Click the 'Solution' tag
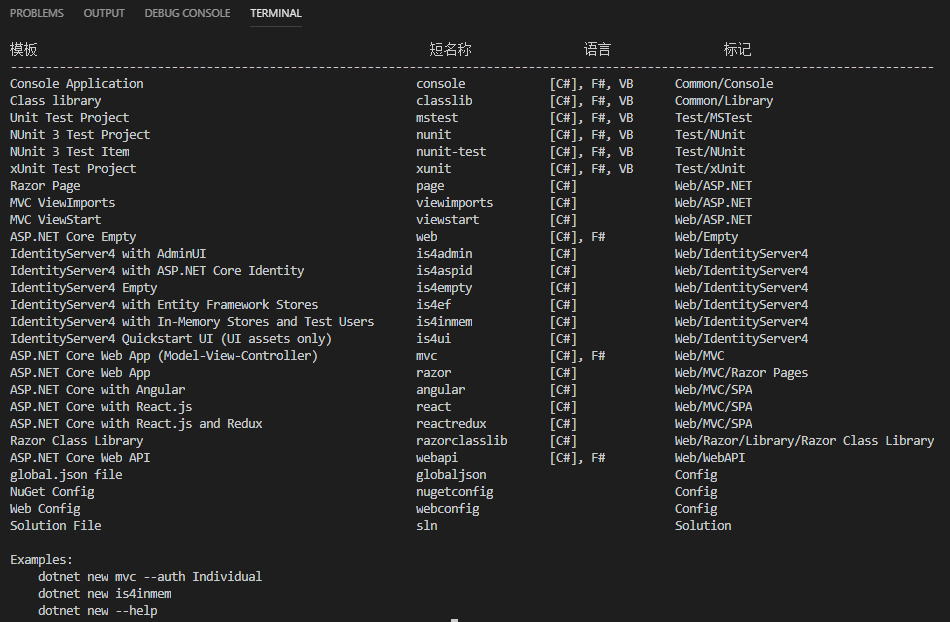This screenshot has height=622, width=950. click(703, 524)
